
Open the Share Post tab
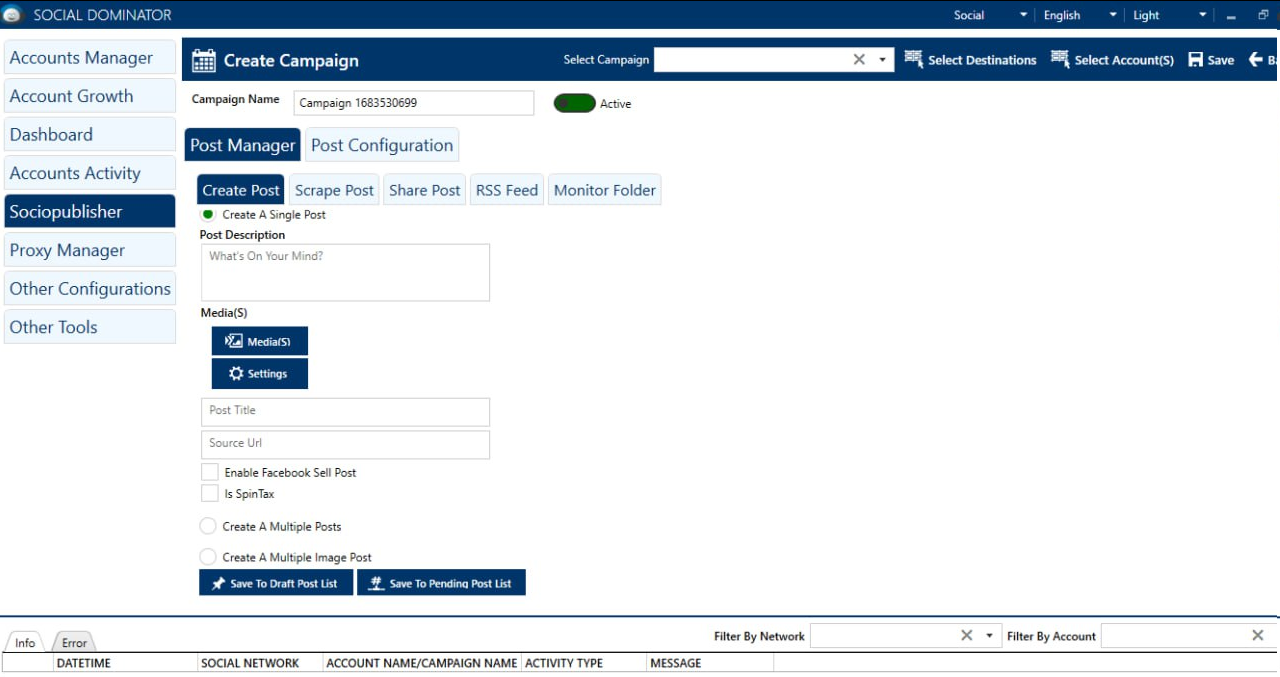click(425, 190)
